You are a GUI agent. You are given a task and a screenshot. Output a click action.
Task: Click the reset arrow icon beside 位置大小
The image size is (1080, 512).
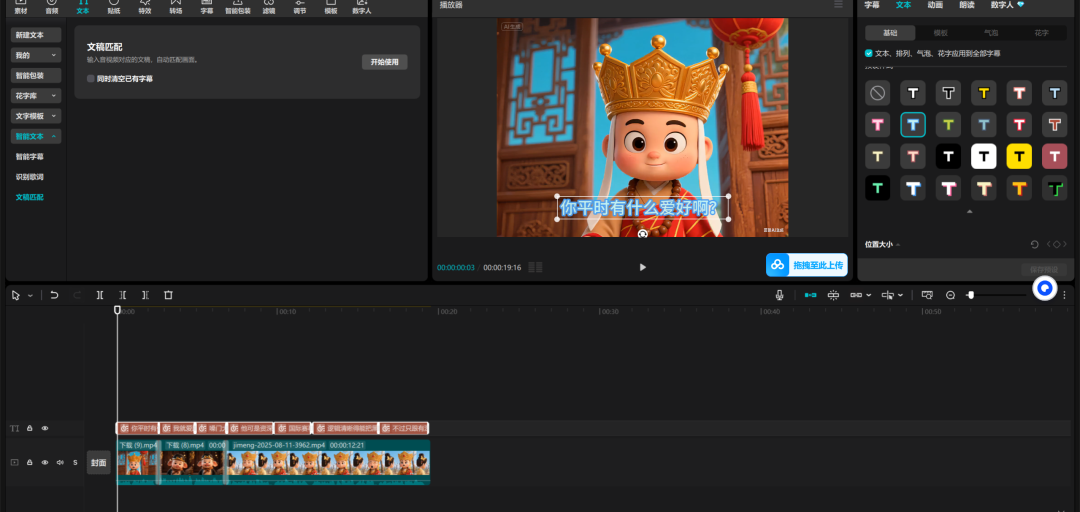pyautogui.click(x=1034, y=244)
